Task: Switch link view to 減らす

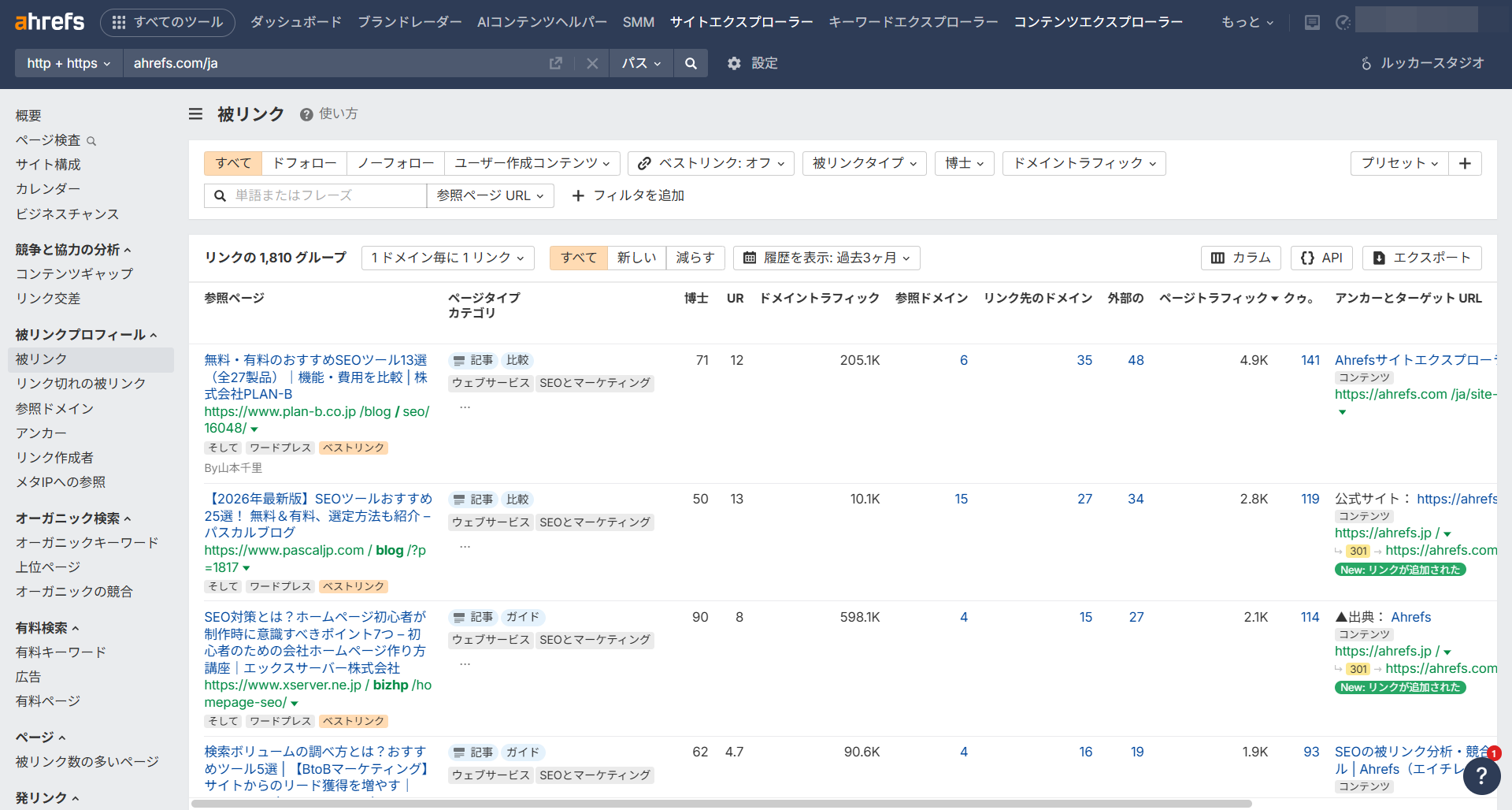Action: click(695, 258)
